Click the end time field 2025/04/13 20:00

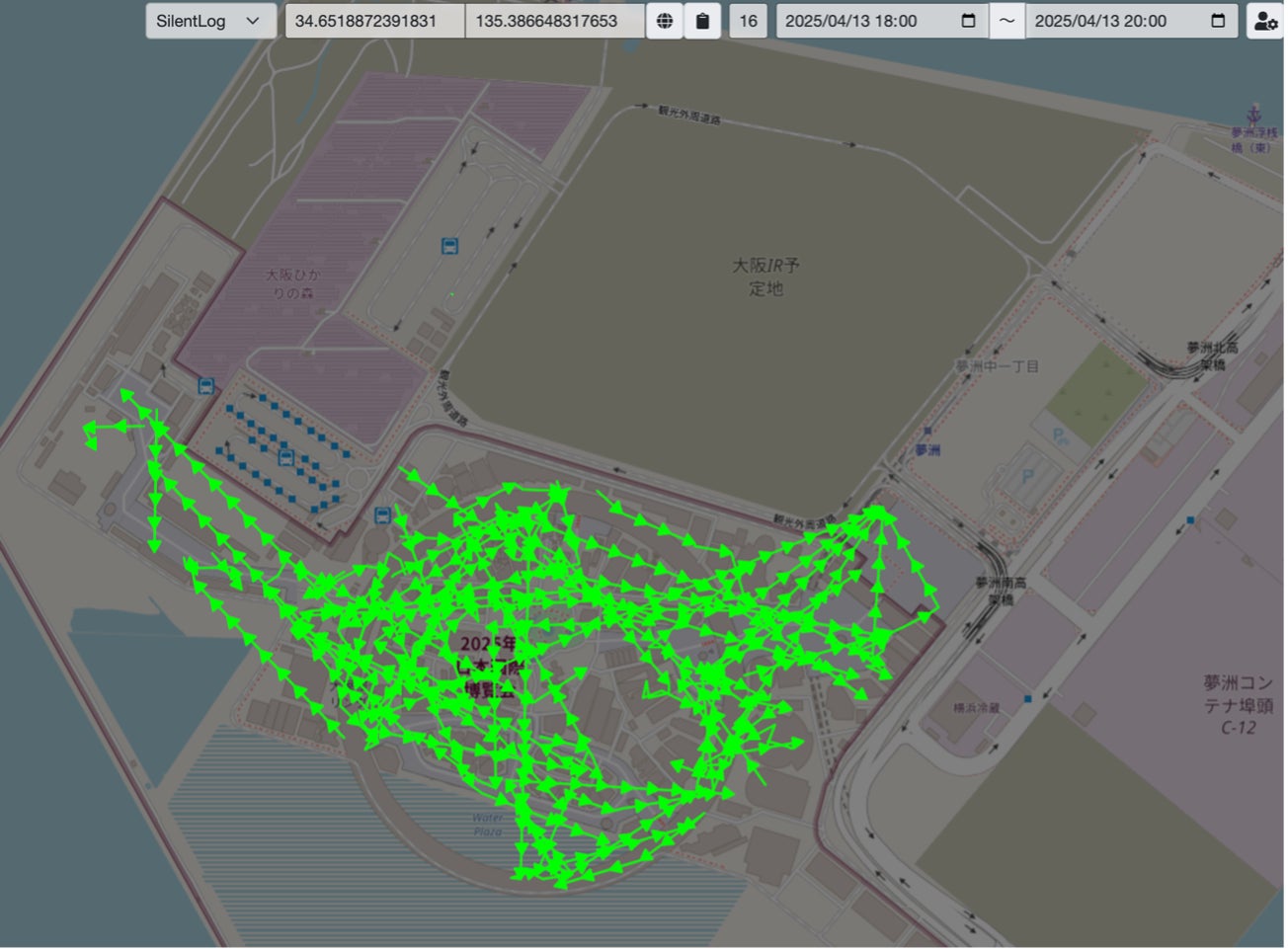[1131, 21]
